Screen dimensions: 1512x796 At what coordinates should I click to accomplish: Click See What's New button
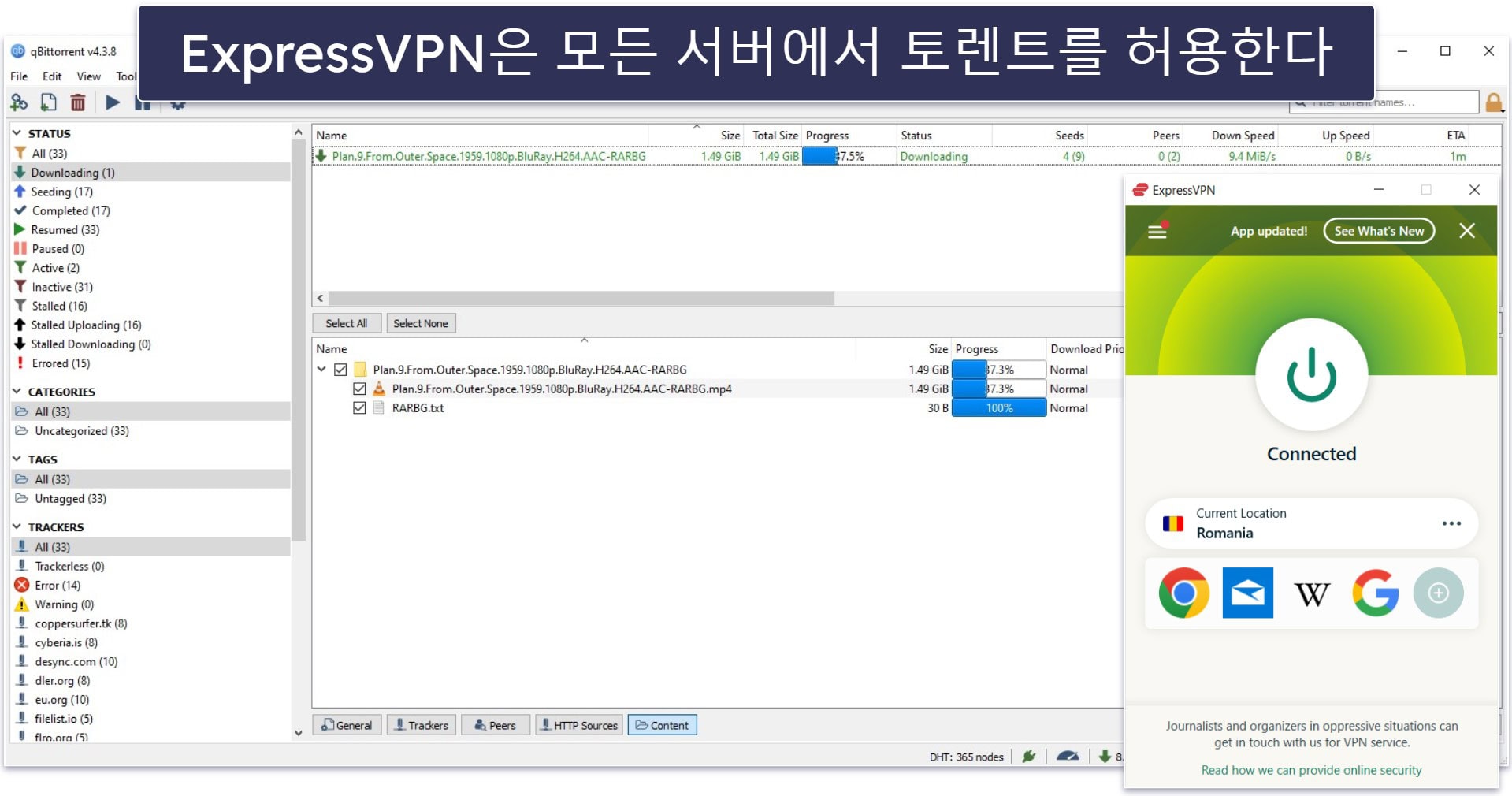pyautogui.click(x=1379, y=231)
